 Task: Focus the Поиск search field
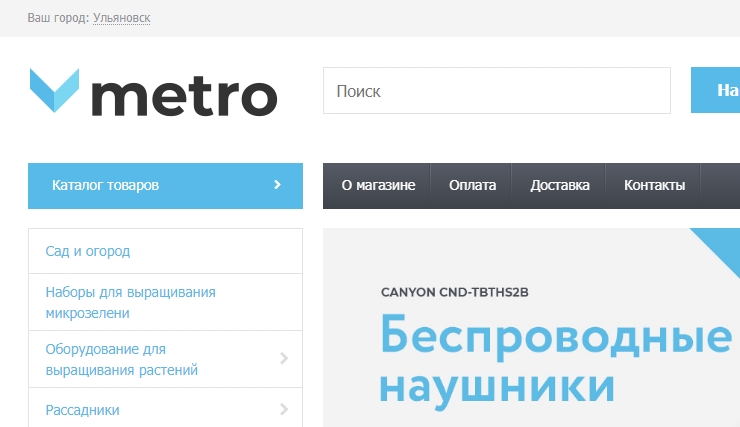(x=496, y=91)
